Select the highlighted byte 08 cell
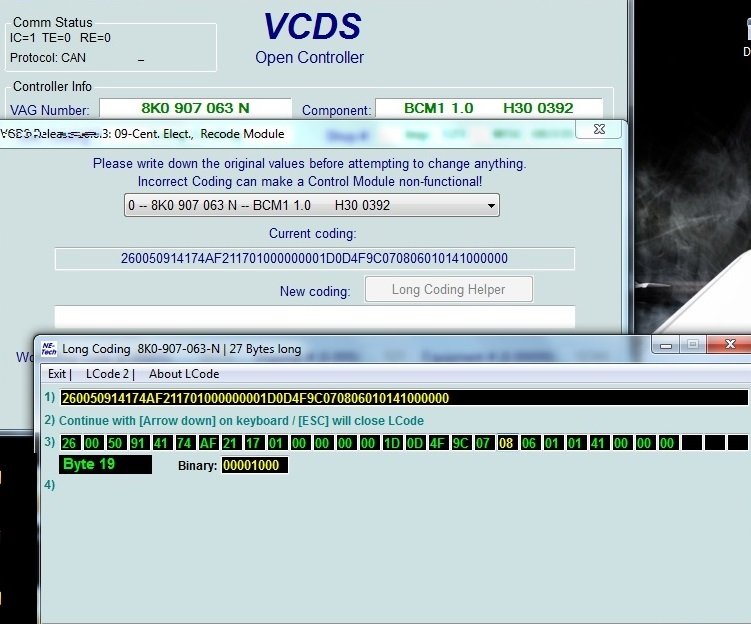The height and width of the screenshot is (624, 751). click(x=506, y=443)
